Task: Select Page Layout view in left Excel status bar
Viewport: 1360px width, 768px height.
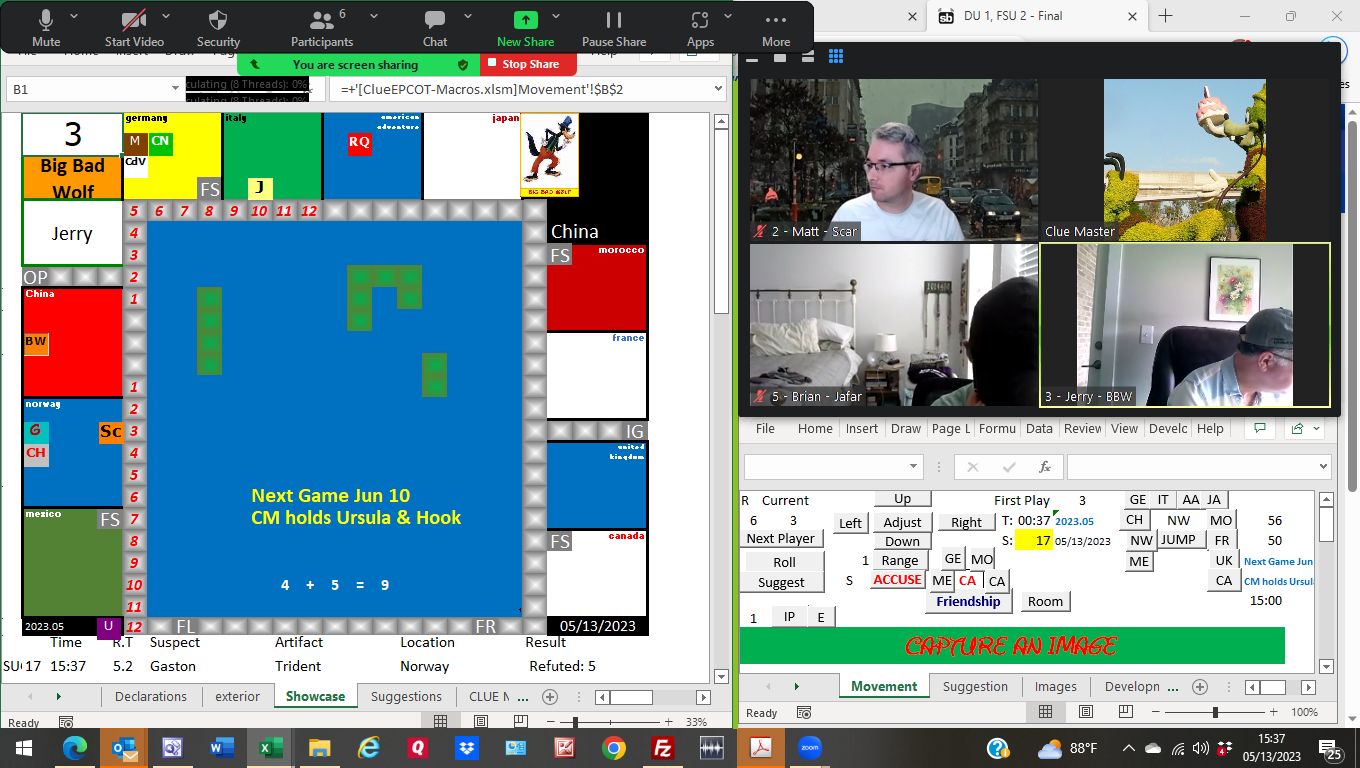Action: tap(481, 722)
